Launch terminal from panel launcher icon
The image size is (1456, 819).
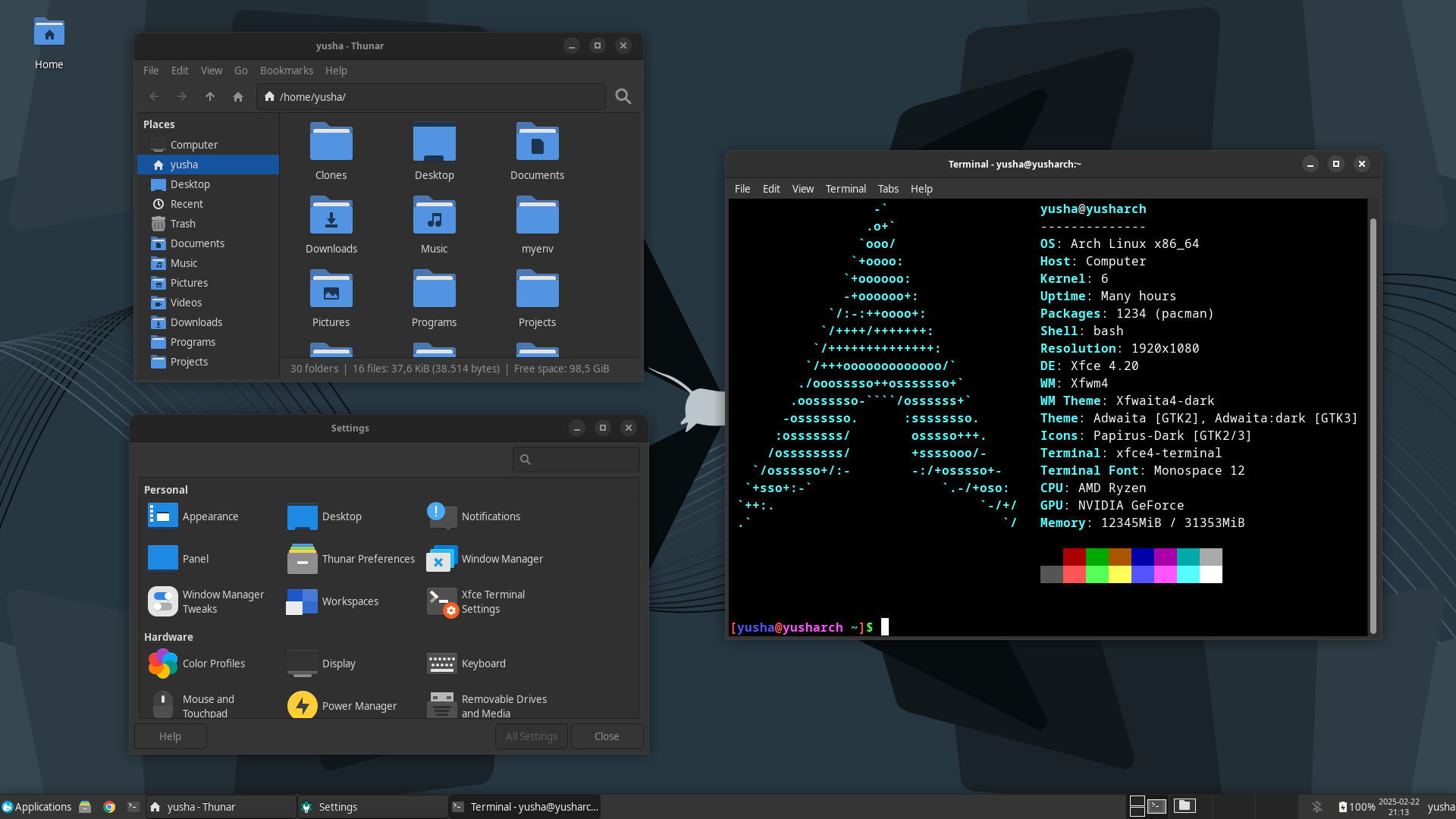(133, 807)
